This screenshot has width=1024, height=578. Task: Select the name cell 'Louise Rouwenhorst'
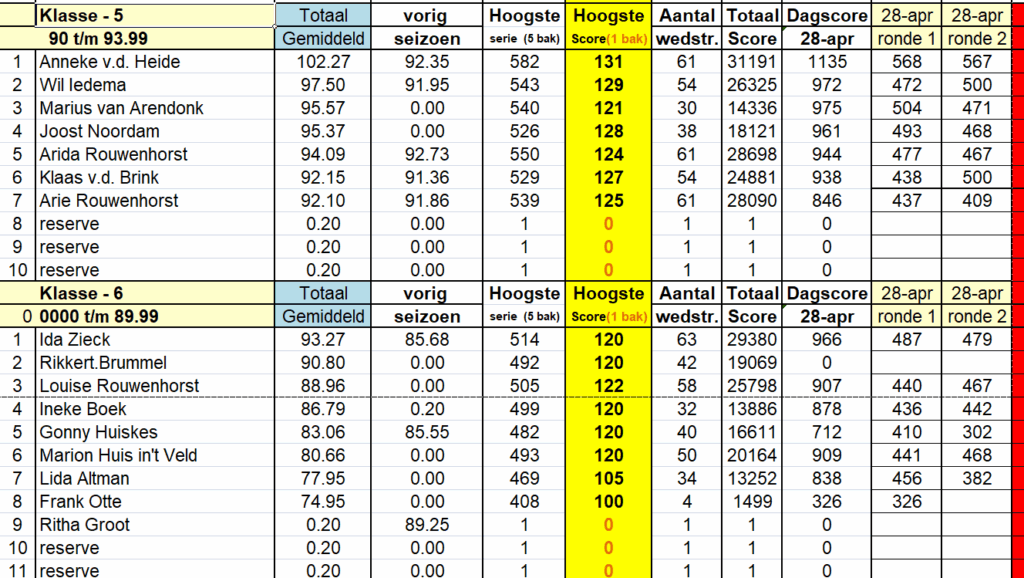[x=155, y=386]
